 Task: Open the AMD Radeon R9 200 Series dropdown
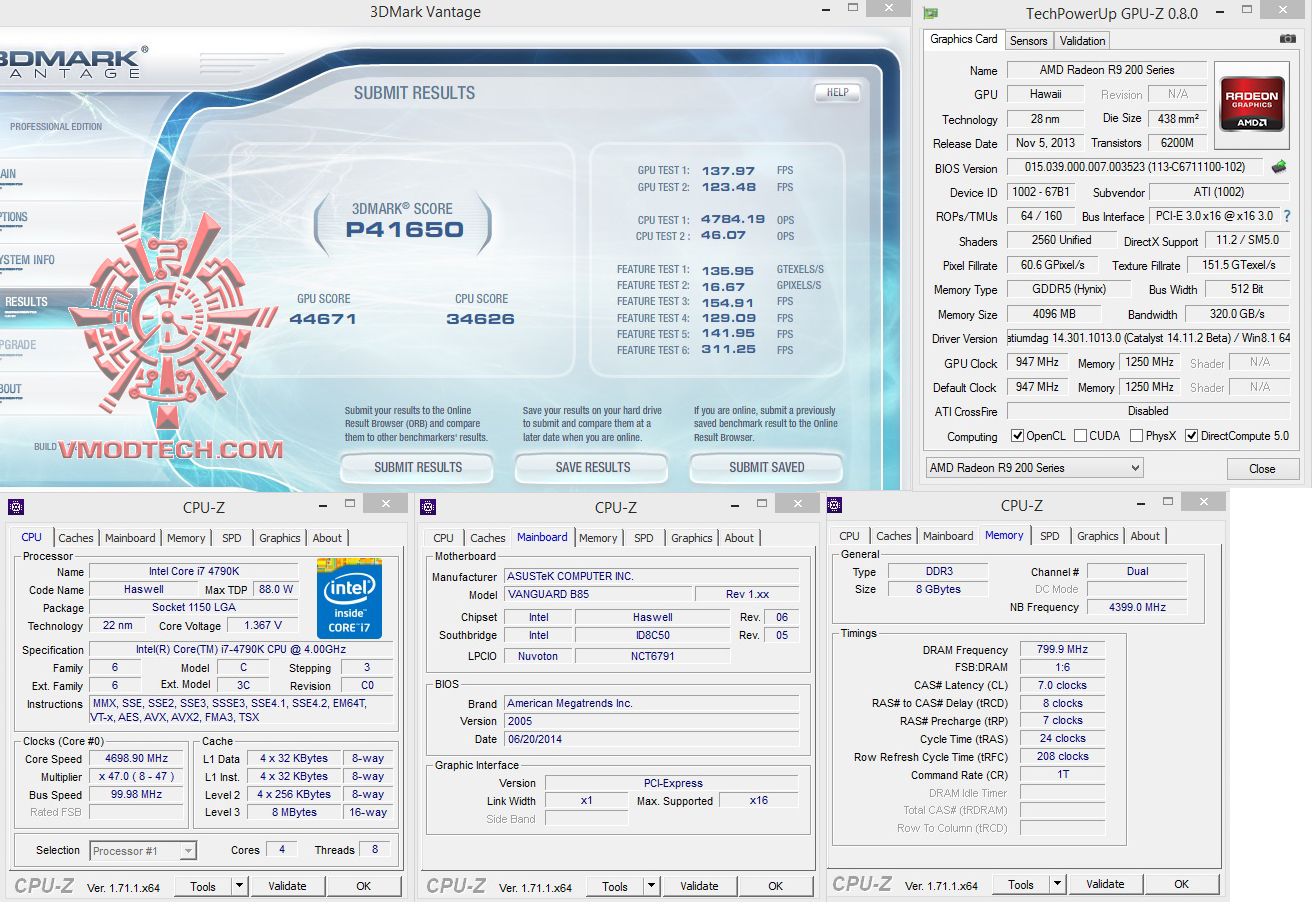(x=1034, y=468)
